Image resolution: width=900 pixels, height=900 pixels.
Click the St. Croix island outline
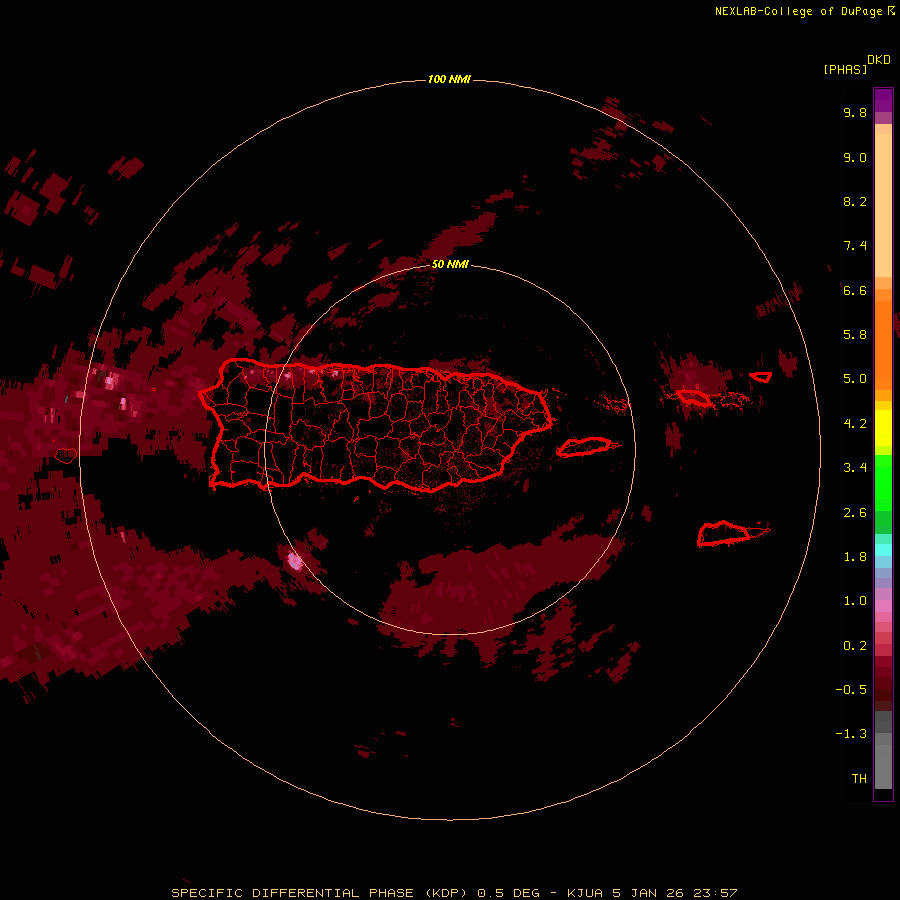coord(724,534)
